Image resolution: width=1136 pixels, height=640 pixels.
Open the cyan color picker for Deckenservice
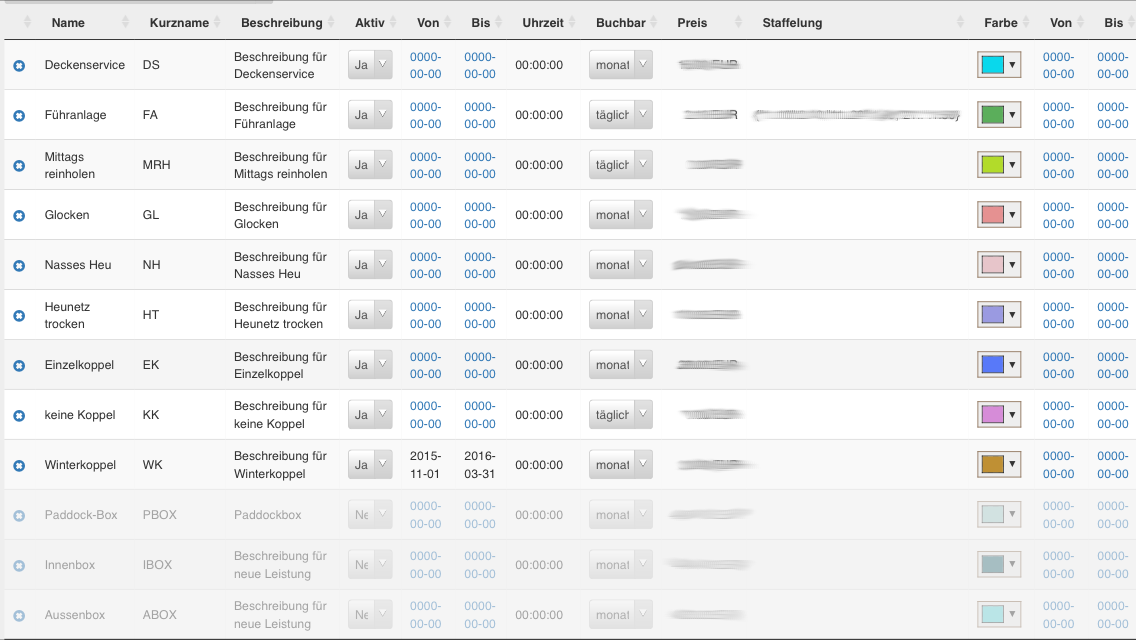point(999,65)
